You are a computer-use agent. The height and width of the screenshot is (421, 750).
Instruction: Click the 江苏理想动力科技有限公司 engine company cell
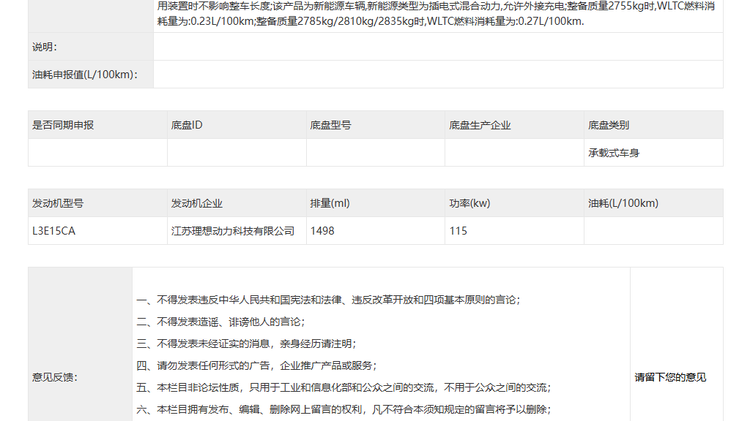point(232,230)
